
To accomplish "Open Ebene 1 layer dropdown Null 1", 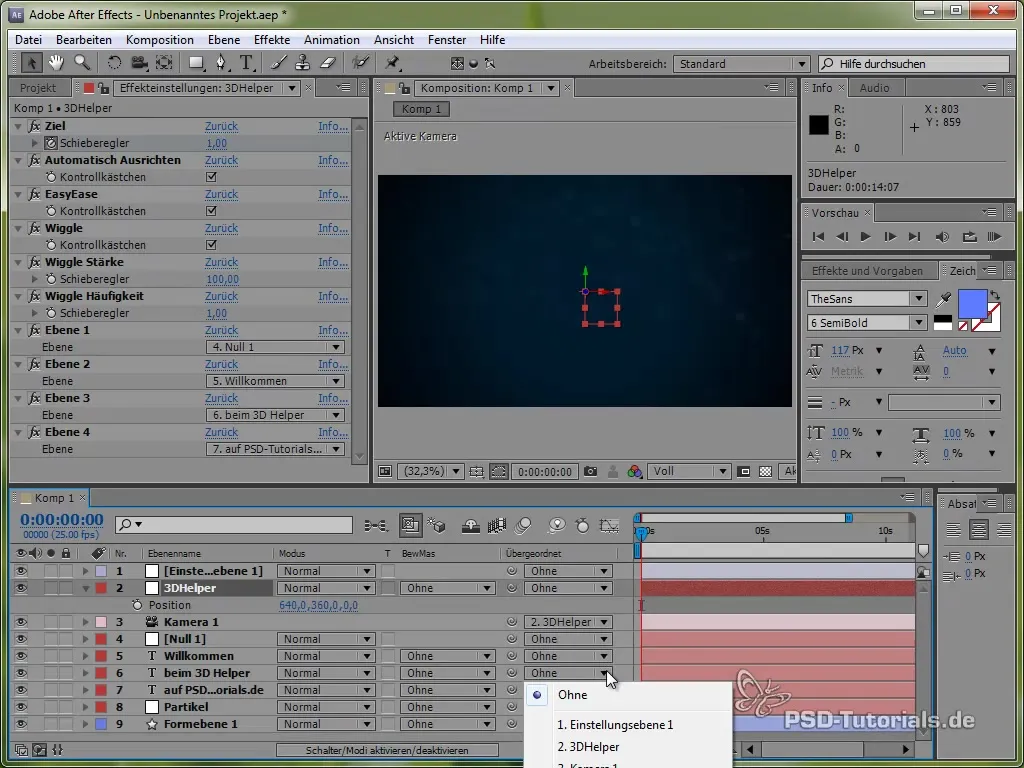I will tap(275, 347).
